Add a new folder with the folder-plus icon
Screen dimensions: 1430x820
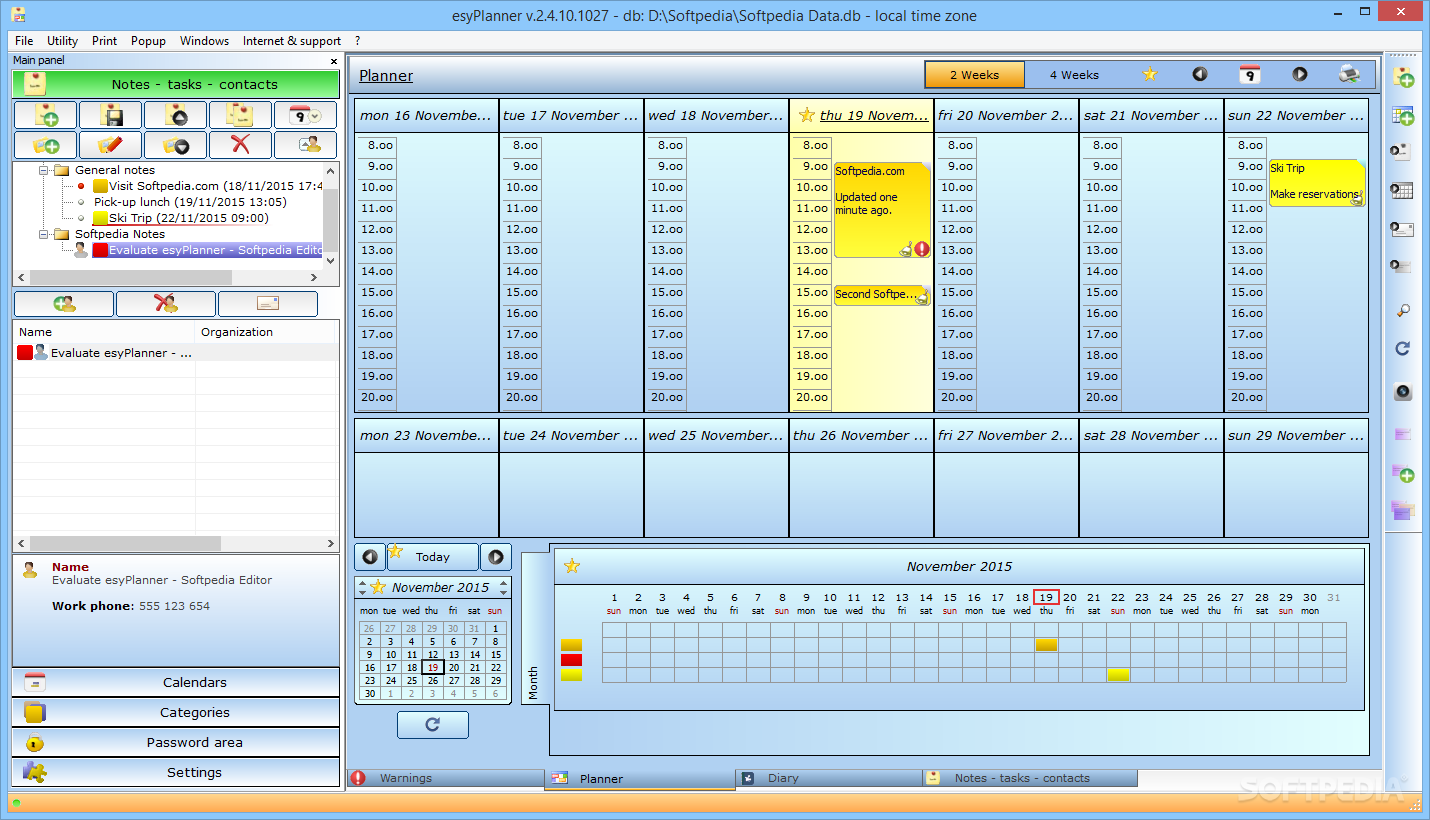pyautogui.click(x=45, y=145)
